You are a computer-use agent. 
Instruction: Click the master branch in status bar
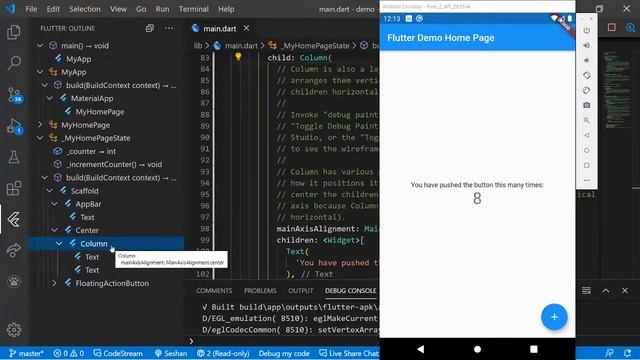click(26, 353)
